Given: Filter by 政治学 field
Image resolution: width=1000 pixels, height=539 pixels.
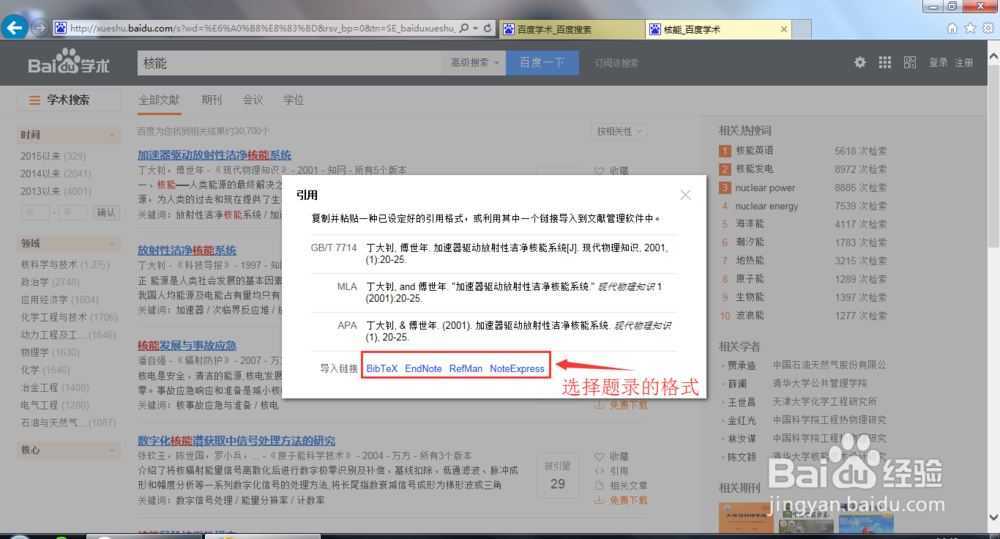Looking at the screenshot, I should (x=50, y=282).
